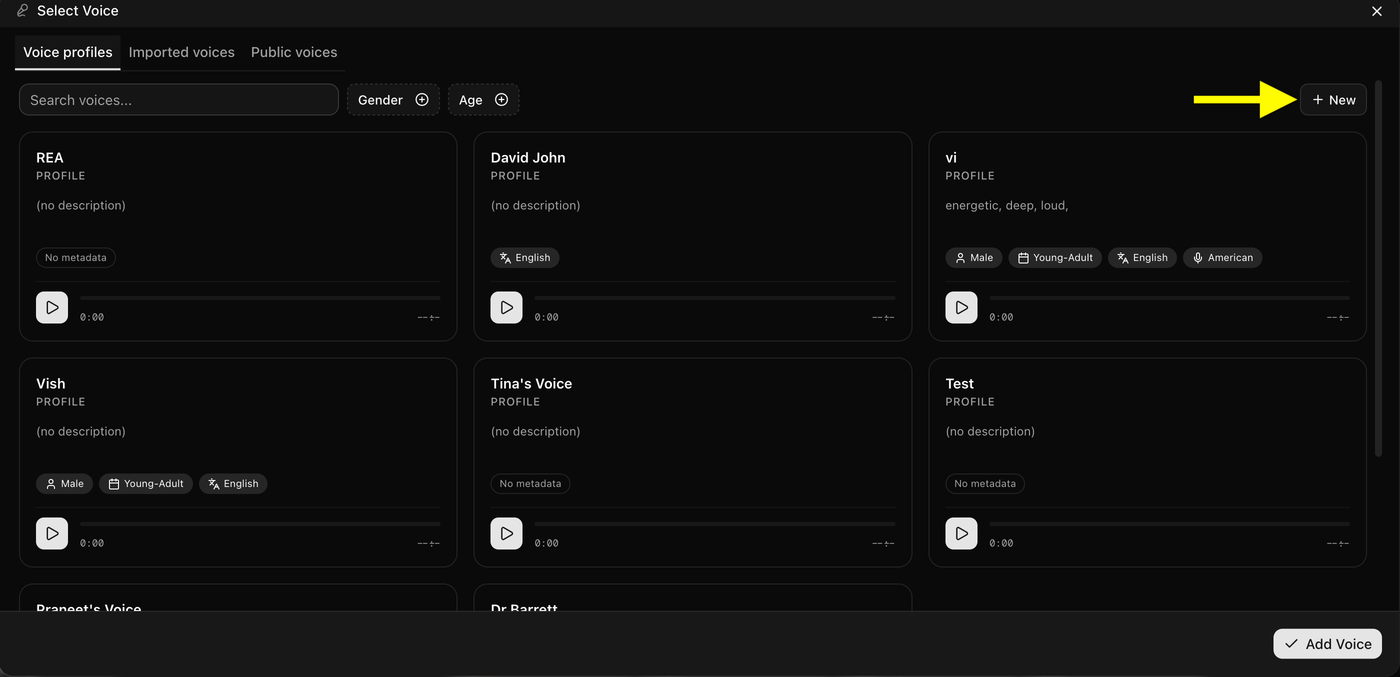Click the plus icon on Gender filter
Screen dimensions: 1400x677
pyautogui.click(x=422, y=100)
